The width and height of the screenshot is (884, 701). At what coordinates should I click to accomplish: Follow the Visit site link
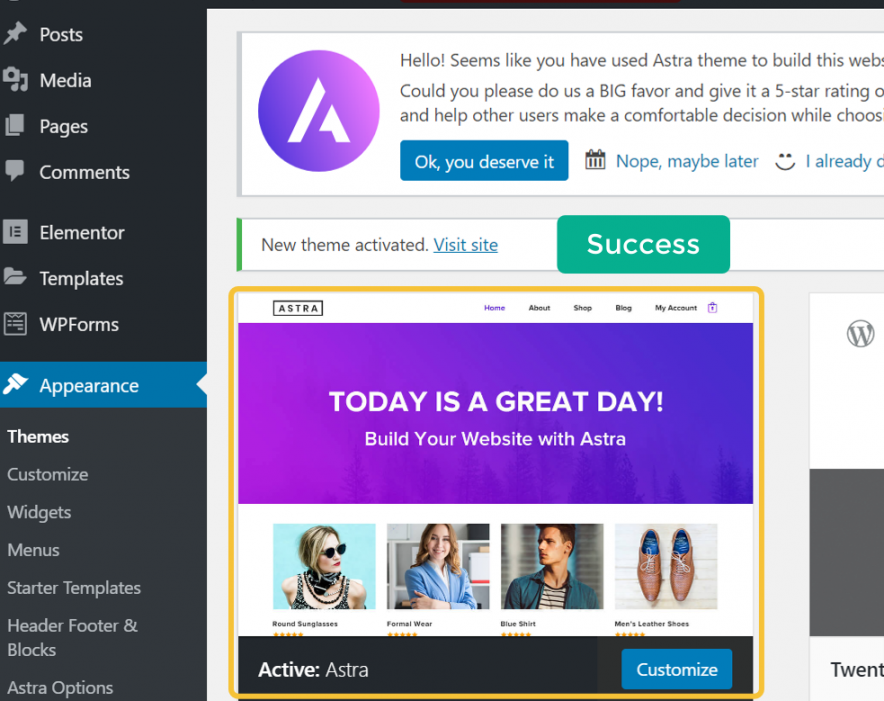tap(465, 245)
